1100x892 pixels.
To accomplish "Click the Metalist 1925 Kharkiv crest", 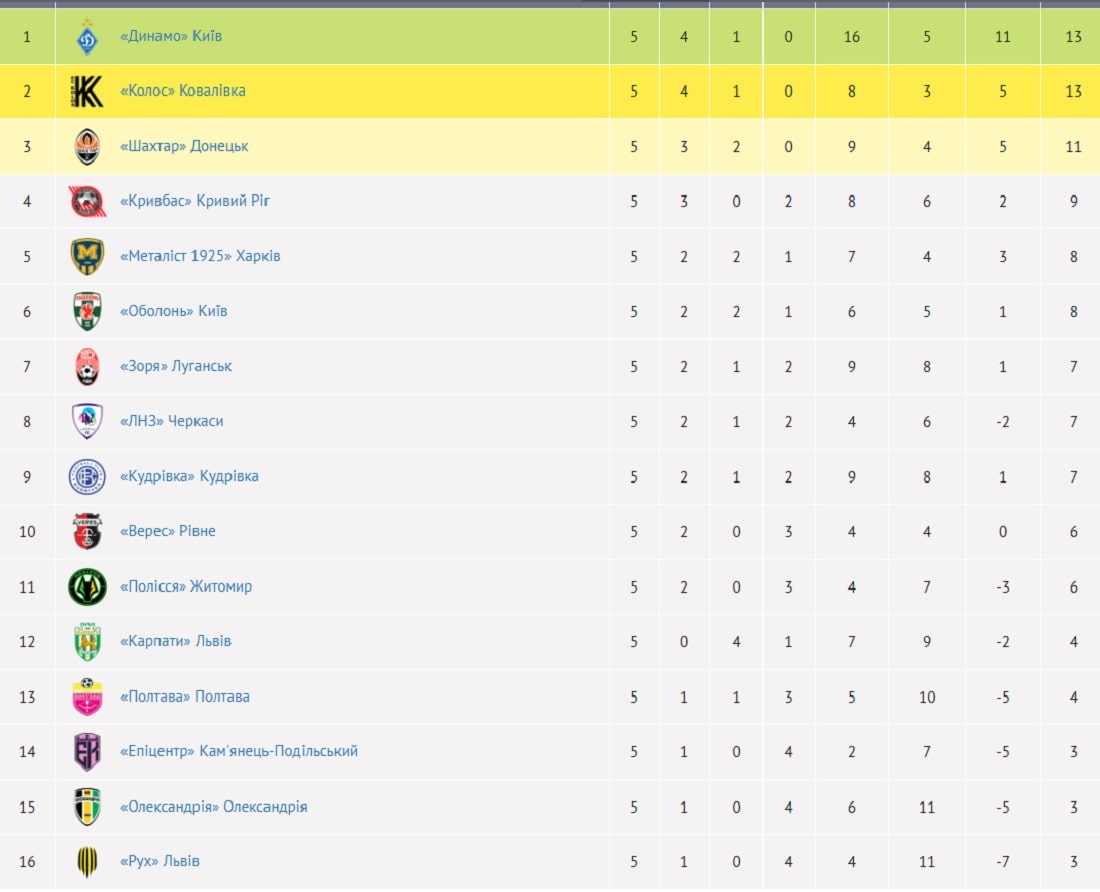I will click(87, 256).
